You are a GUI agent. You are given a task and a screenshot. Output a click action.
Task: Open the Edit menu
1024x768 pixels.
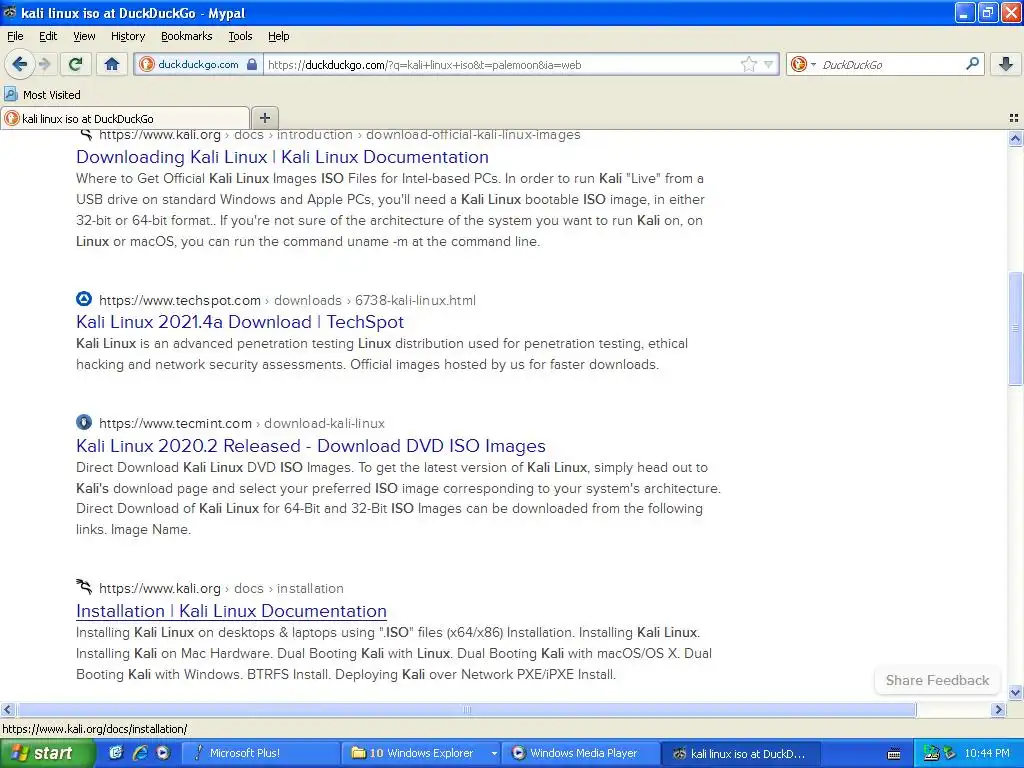pos(48,36)
